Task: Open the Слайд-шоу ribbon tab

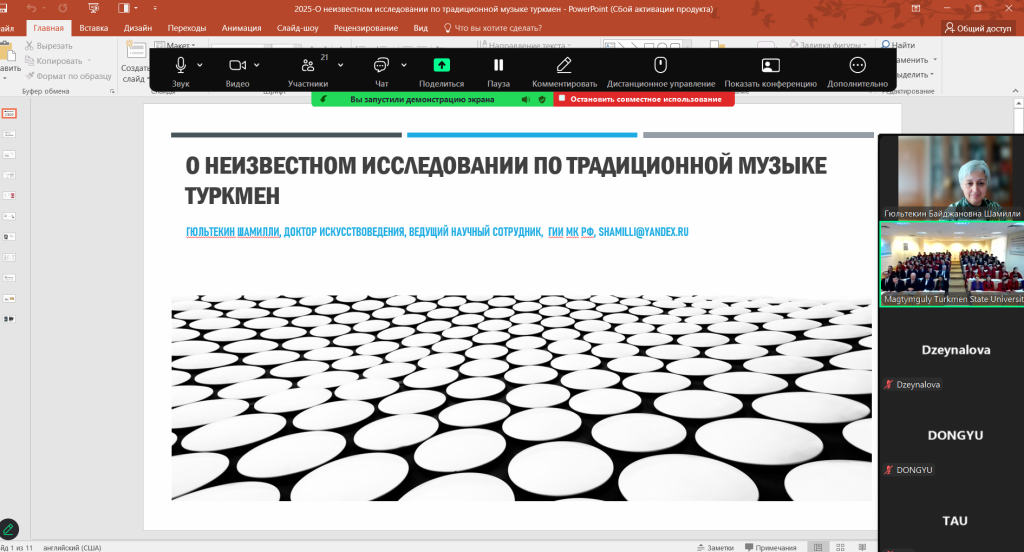Action: [297, 28]
